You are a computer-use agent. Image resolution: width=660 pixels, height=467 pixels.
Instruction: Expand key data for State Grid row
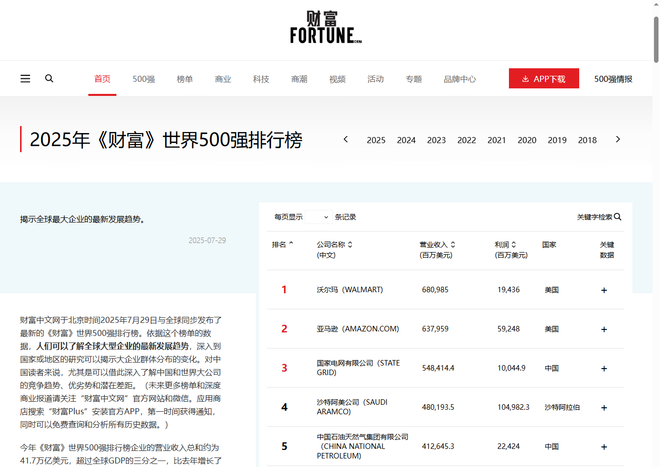(x=604, y=368)
